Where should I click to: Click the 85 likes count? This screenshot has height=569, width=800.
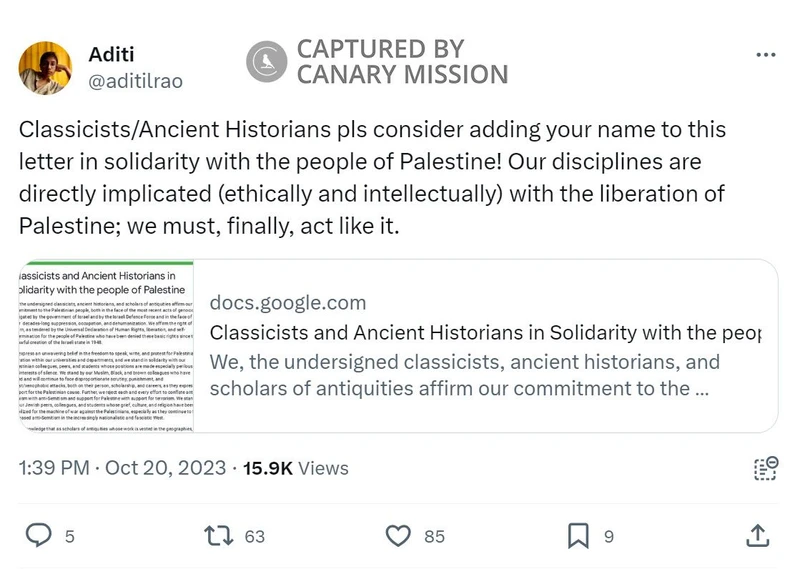(434, 537)
